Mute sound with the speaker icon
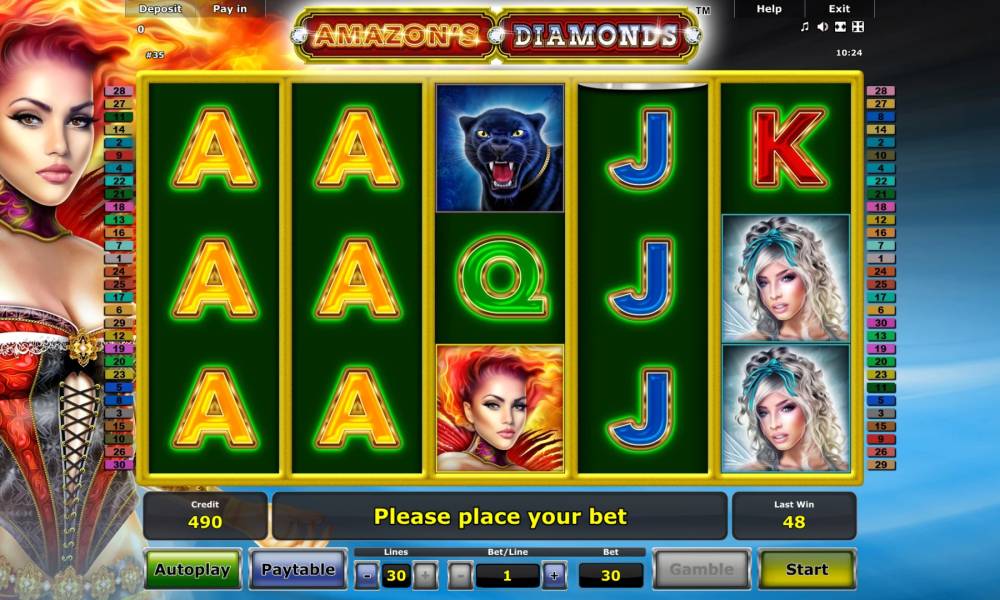1000x600 pixels. [823, 27]
